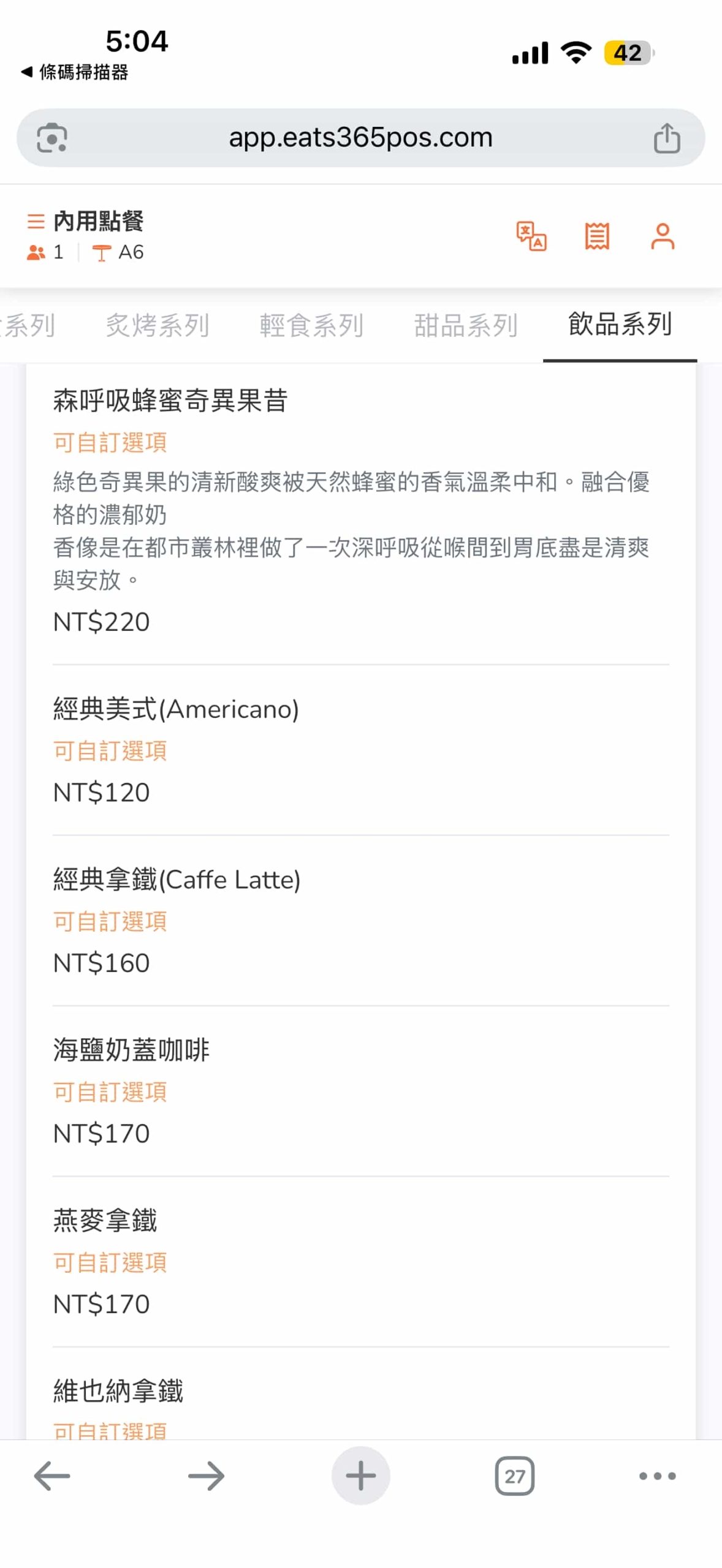Tap the browser forward arrow

206,1476
